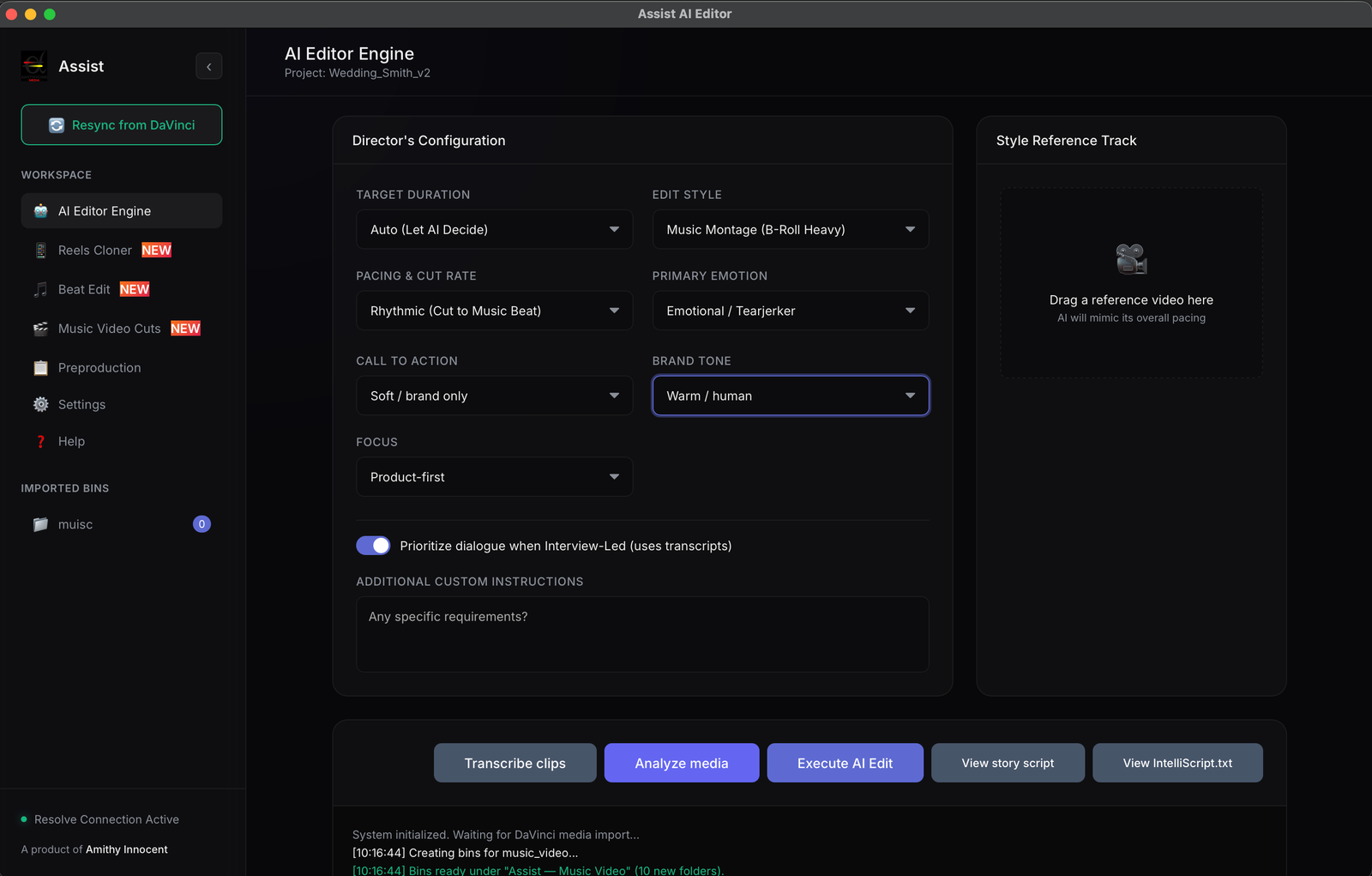
Task: Click the Preproduction clipboard icon
Action: (40, 368)
